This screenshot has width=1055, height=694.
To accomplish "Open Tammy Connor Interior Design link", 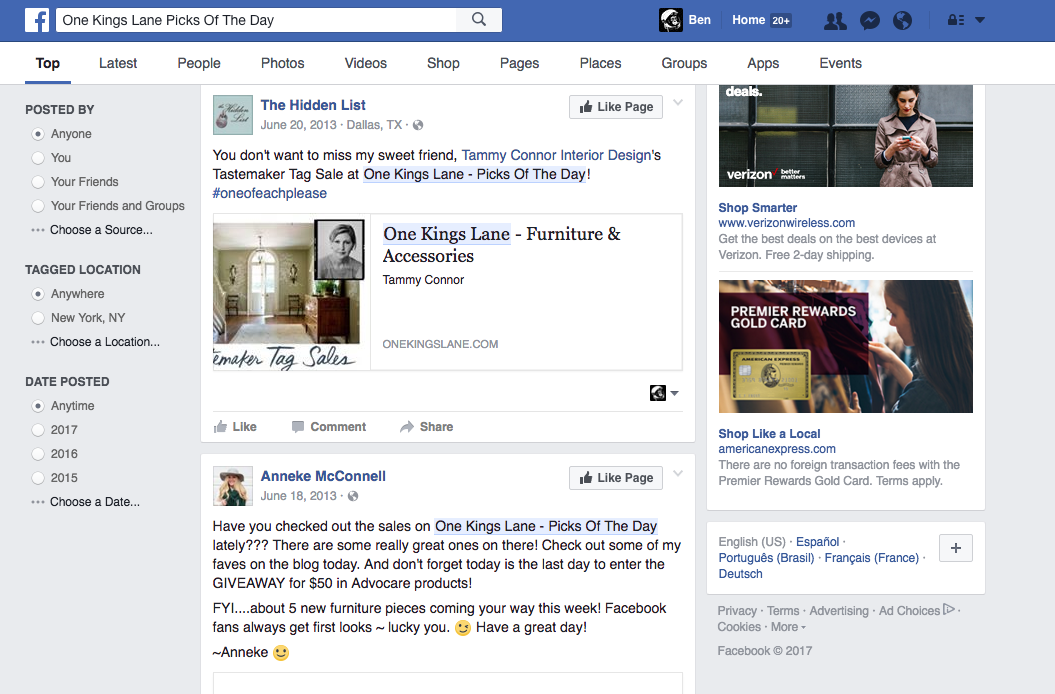I will (x=556, y=155).
